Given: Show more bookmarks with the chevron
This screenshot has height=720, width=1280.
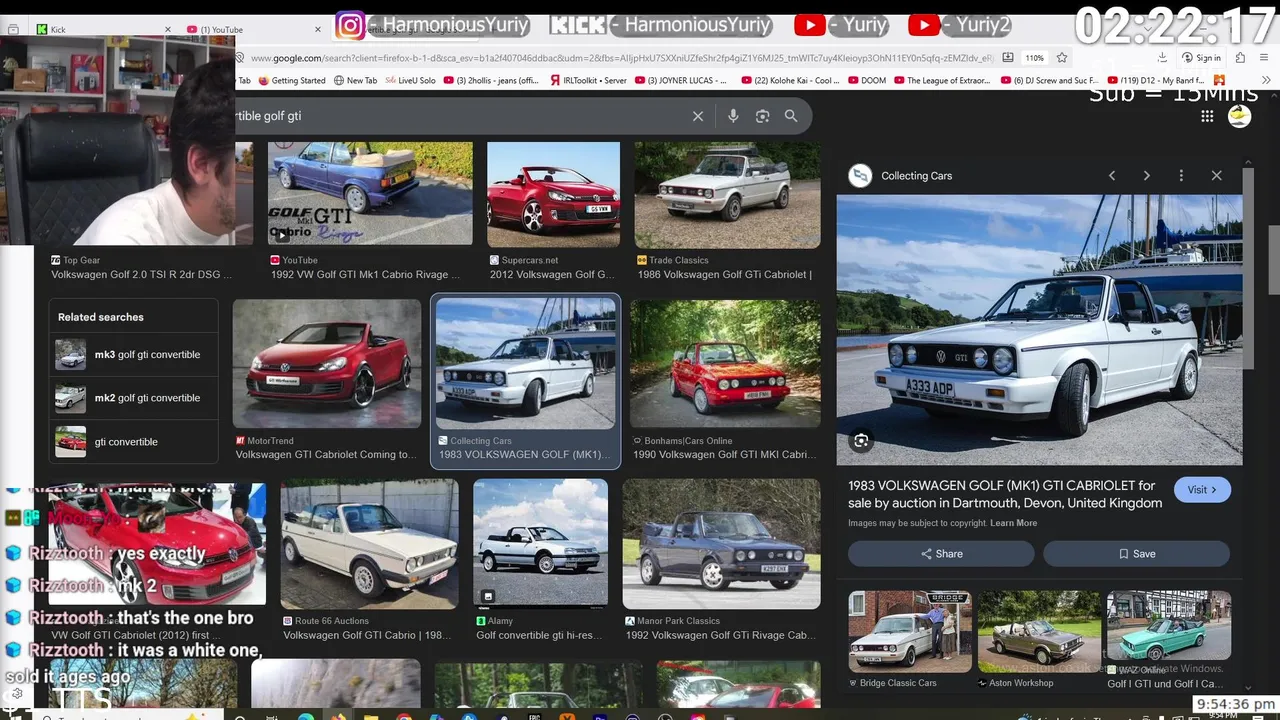Looking at the screenshot, I should [1267, 81].
